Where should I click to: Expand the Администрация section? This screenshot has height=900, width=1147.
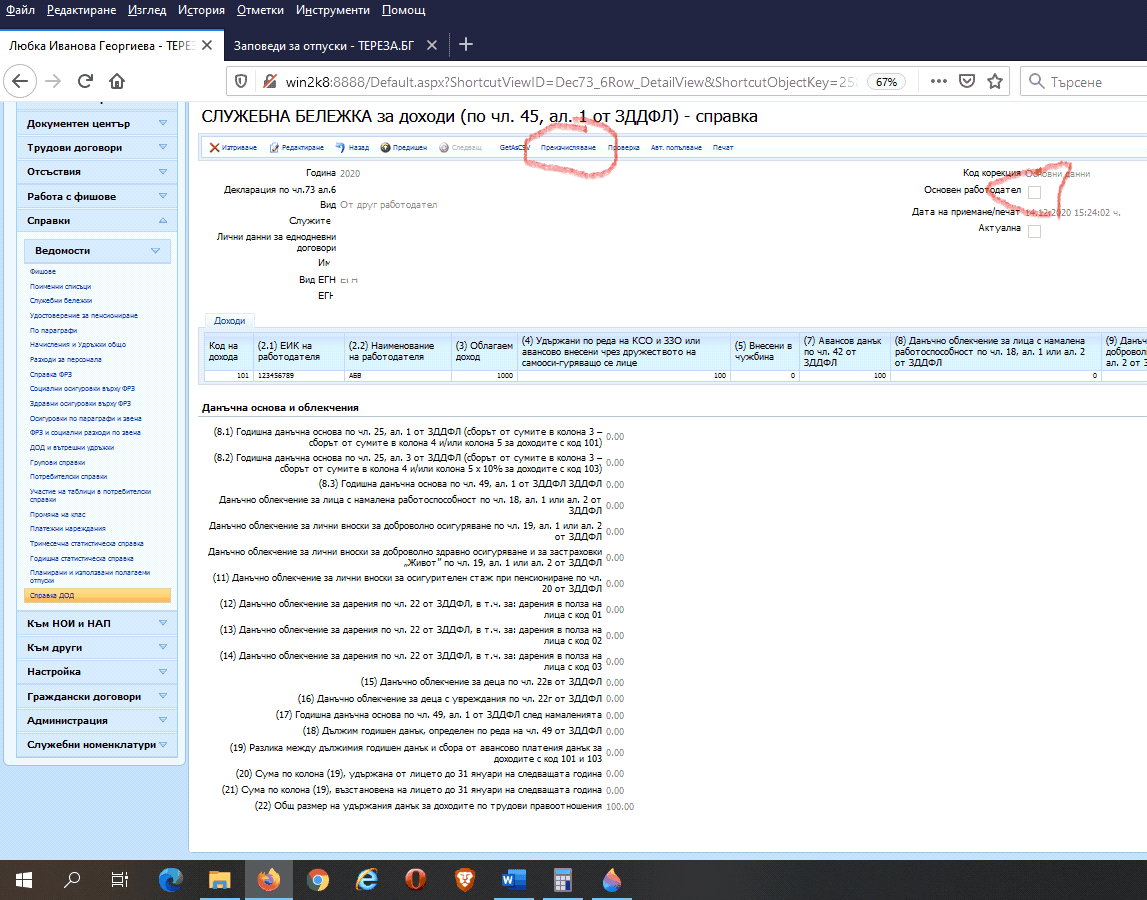[97, 721]
